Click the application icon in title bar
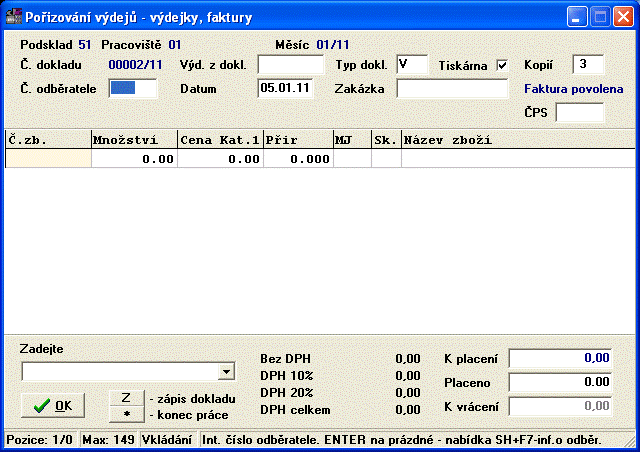This screenshot has width=640, height=452. pyautogui.click(x=13, y=17)
